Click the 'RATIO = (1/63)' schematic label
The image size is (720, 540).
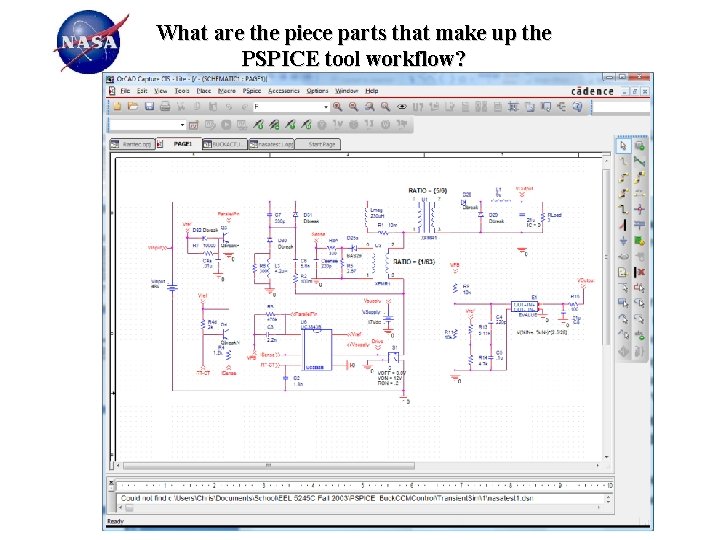pyautogui.click(x=414, y=262)
